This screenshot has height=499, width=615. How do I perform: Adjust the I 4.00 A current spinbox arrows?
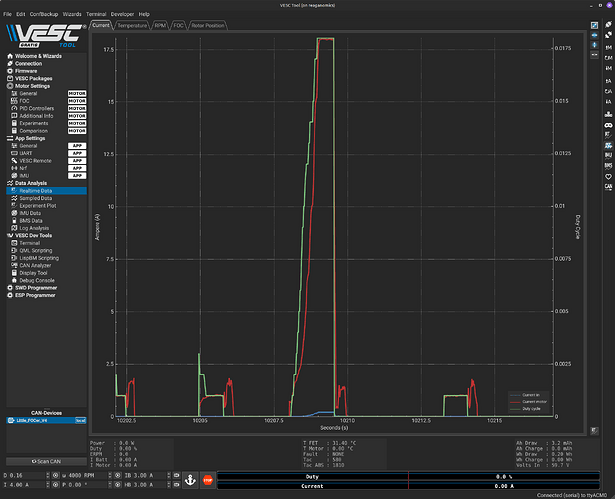(x=47, y=485)
